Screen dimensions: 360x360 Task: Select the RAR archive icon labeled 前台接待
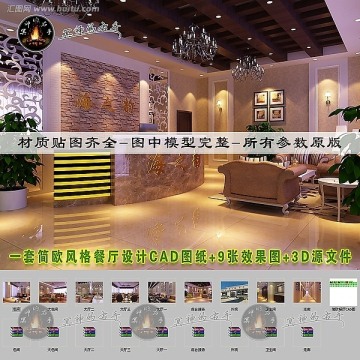click(x=198, y=332)
